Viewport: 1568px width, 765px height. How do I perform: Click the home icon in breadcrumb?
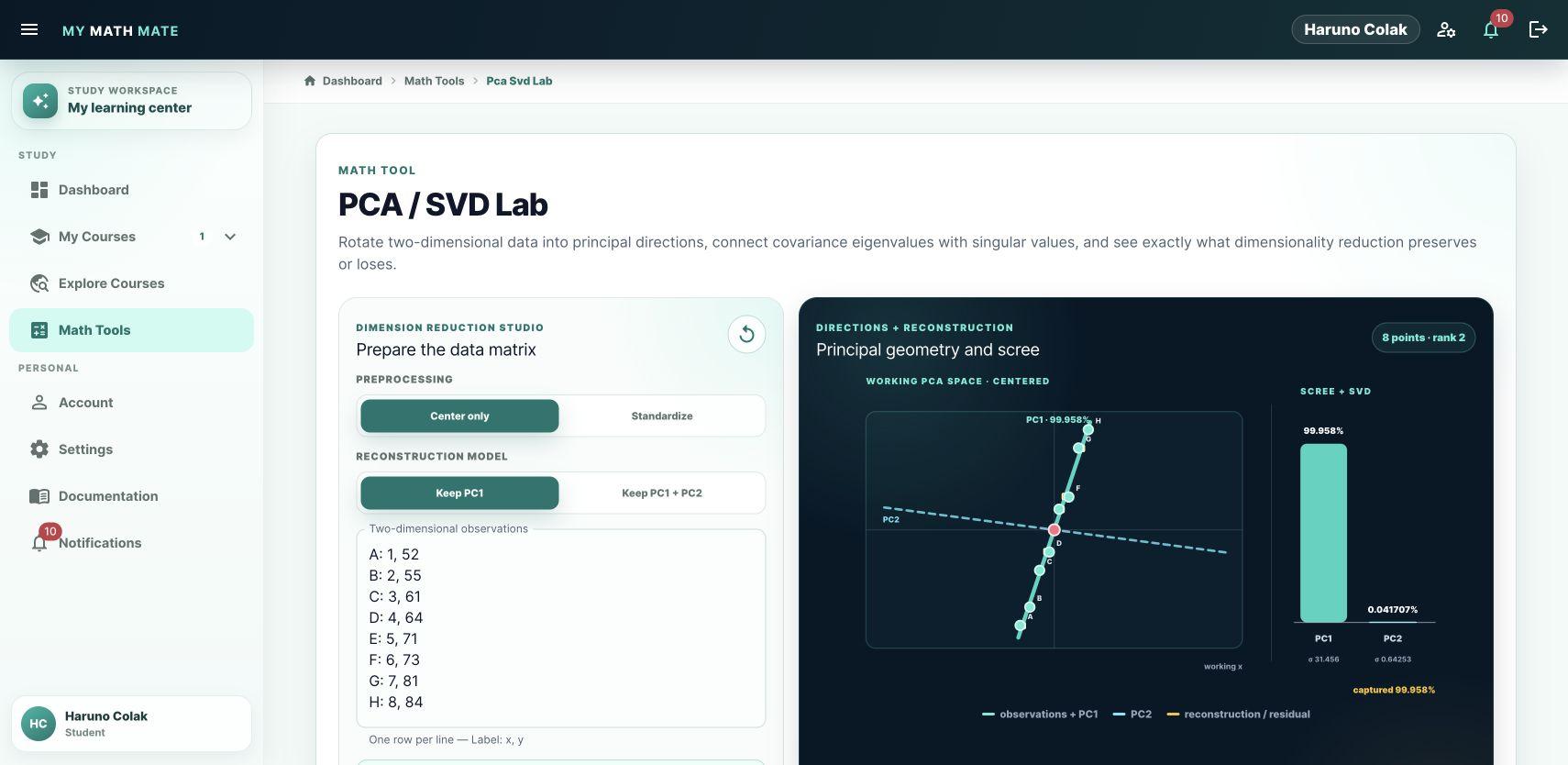[x=310, y=81]
